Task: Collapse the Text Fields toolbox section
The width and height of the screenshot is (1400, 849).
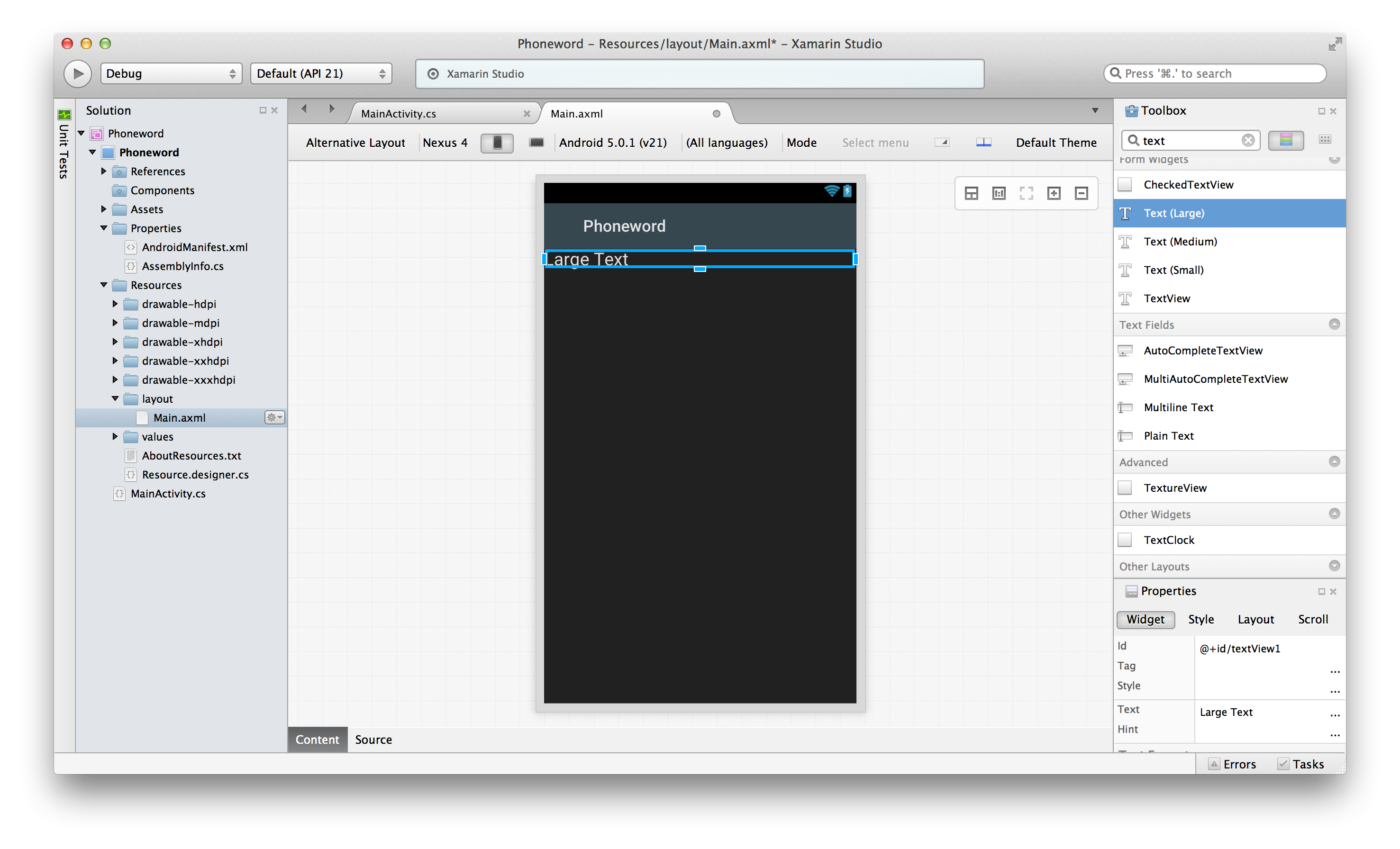Action: tap(1334, 324)
